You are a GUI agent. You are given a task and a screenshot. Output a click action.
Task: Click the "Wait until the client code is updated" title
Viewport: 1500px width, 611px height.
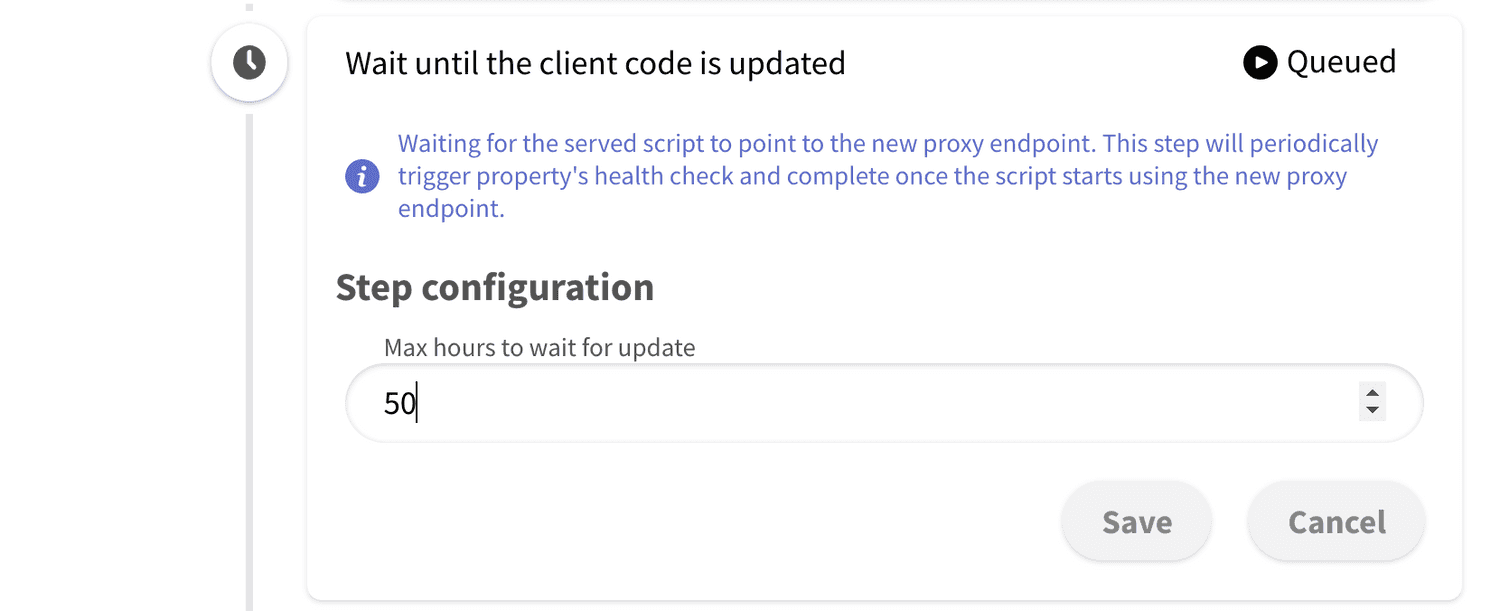(595, 63)
